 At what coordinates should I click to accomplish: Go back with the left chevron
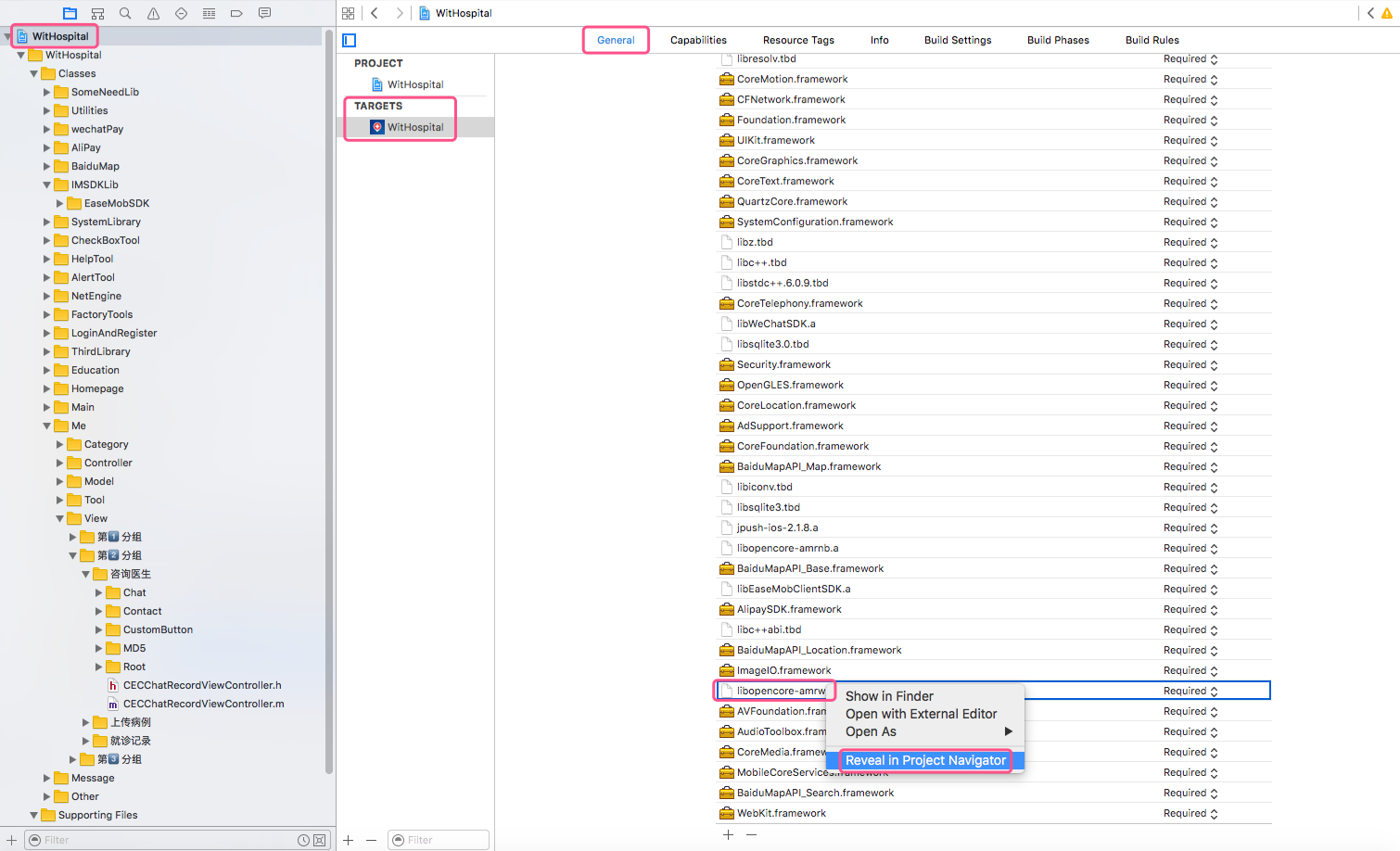pos(375,13)
